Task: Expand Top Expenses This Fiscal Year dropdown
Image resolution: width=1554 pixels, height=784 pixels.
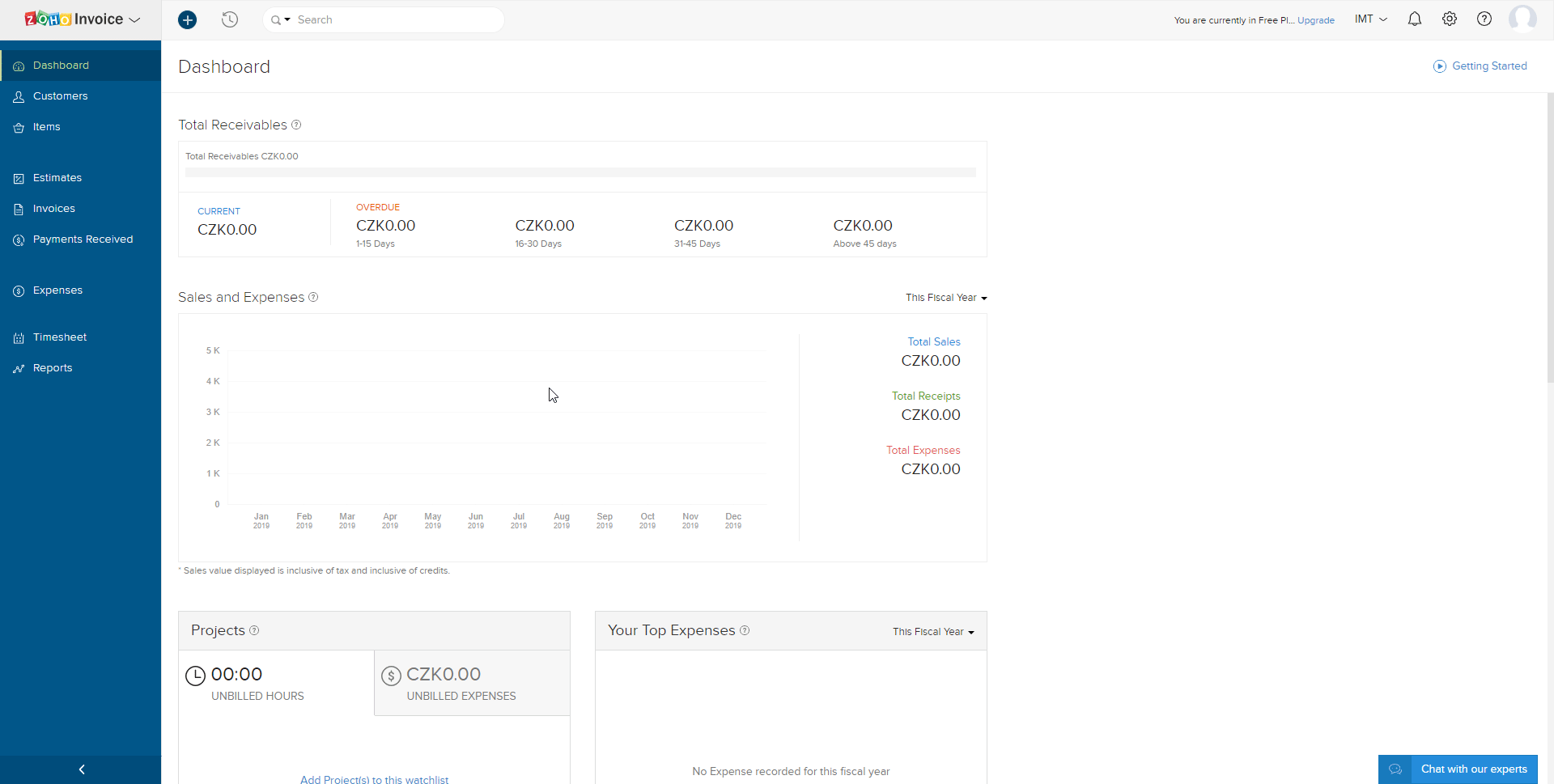Action: point(933,632)
